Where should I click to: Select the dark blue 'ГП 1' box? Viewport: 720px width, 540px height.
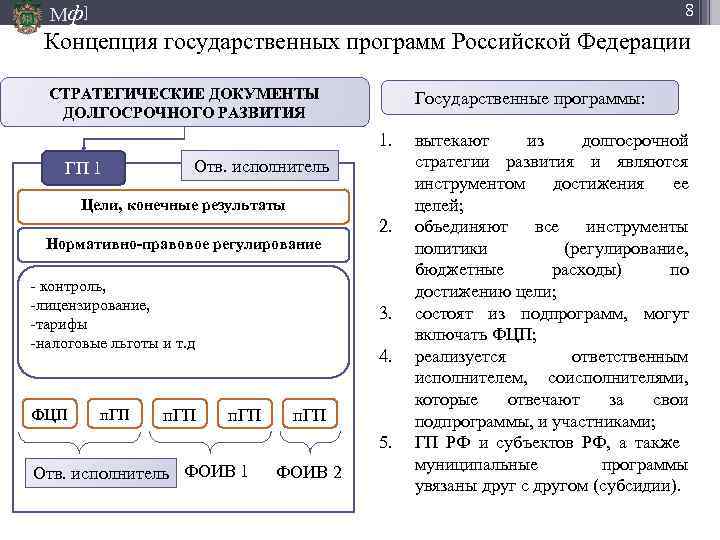[83, 168]
